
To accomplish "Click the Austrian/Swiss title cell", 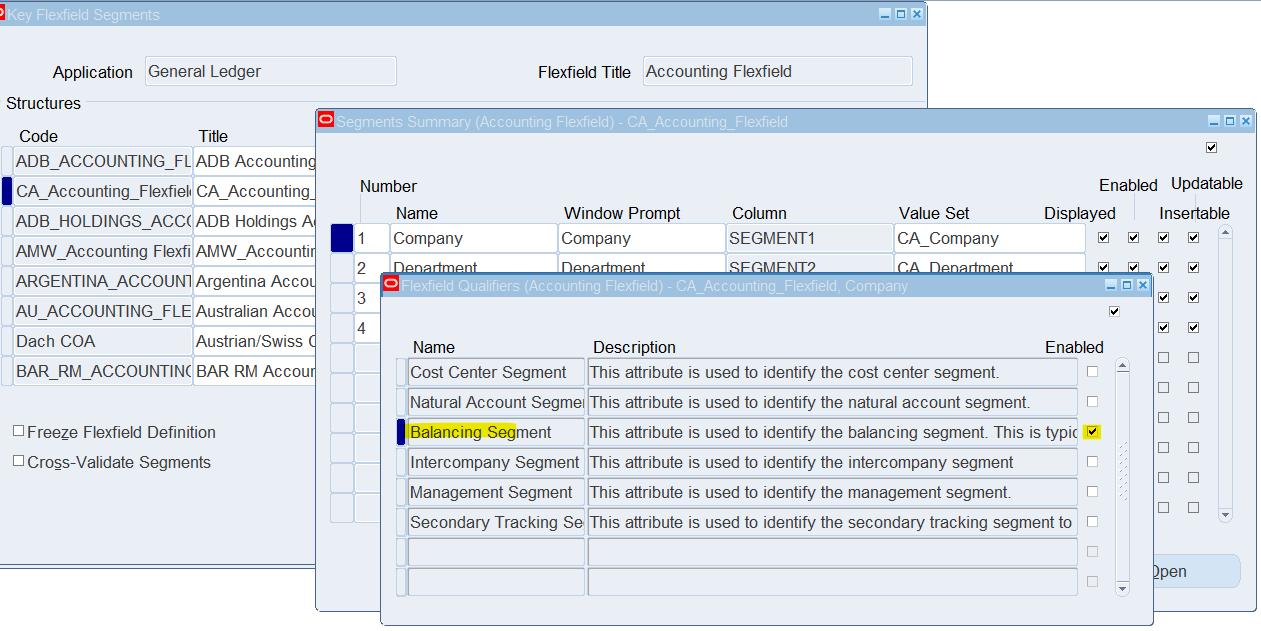I will [255, 341].
